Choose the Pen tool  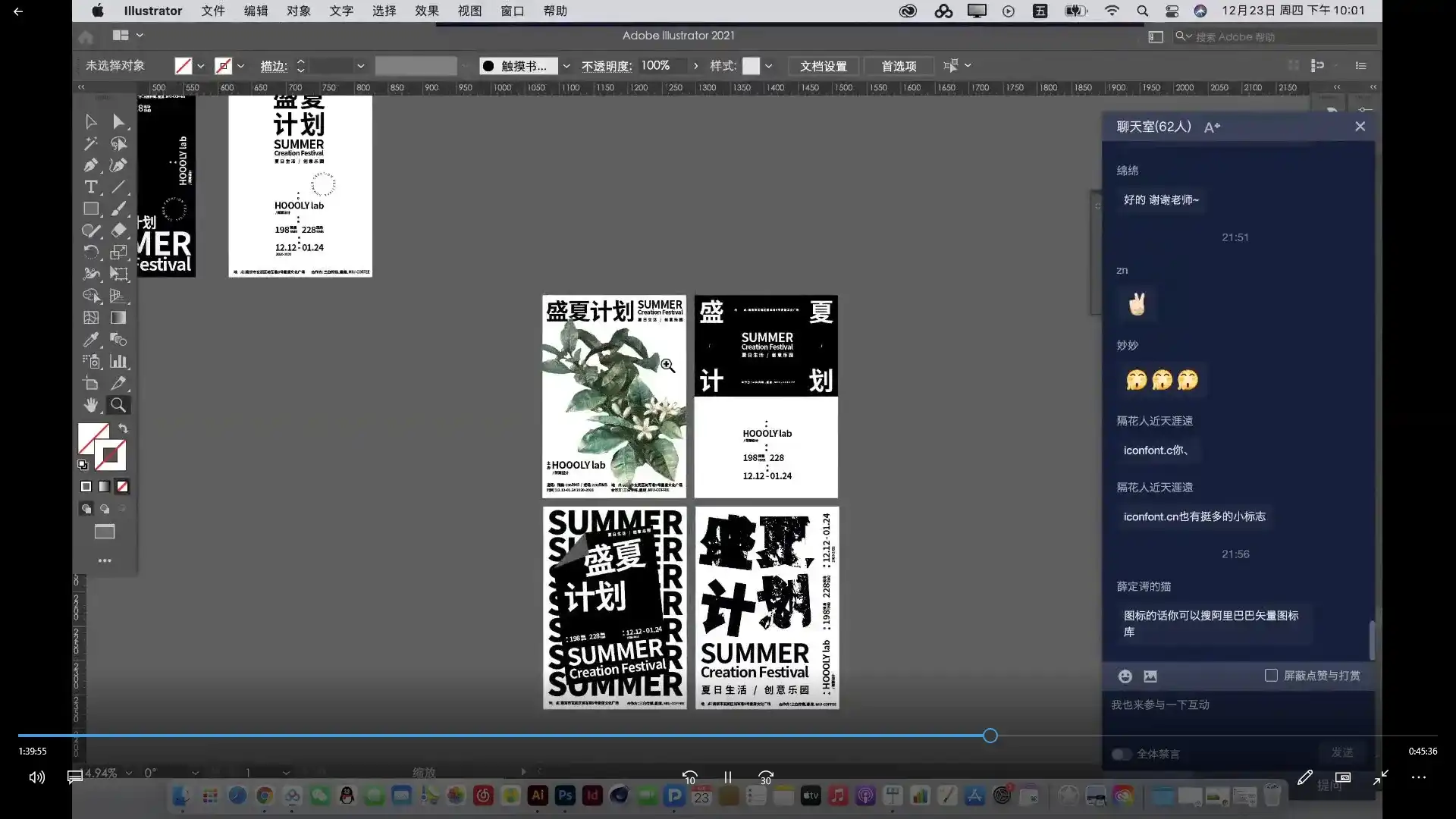pyautogui.click(x=91, y=165)
